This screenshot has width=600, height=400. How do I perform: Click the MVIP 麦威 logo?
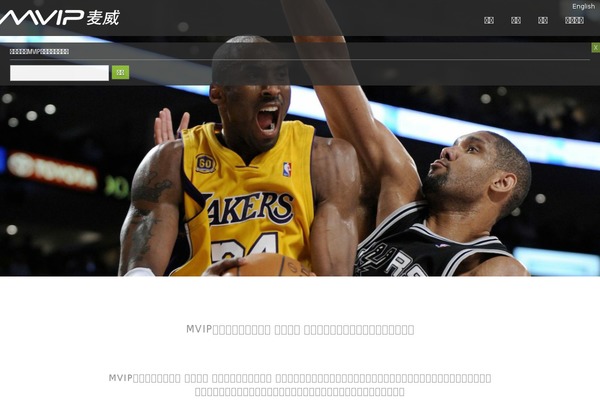coord(60,18)
